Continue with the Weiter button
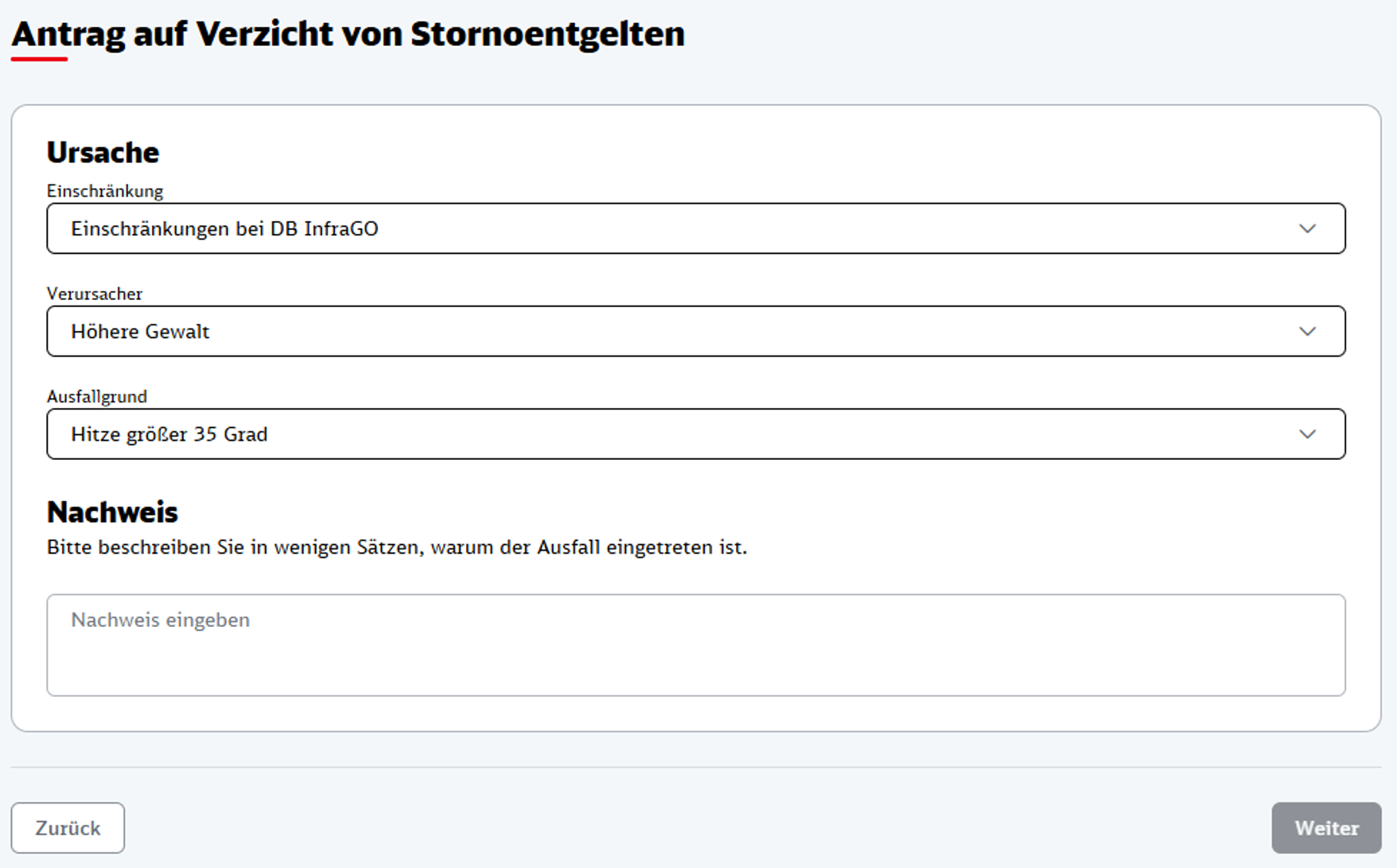The image size is (1397, 868). click(1326, 827)
